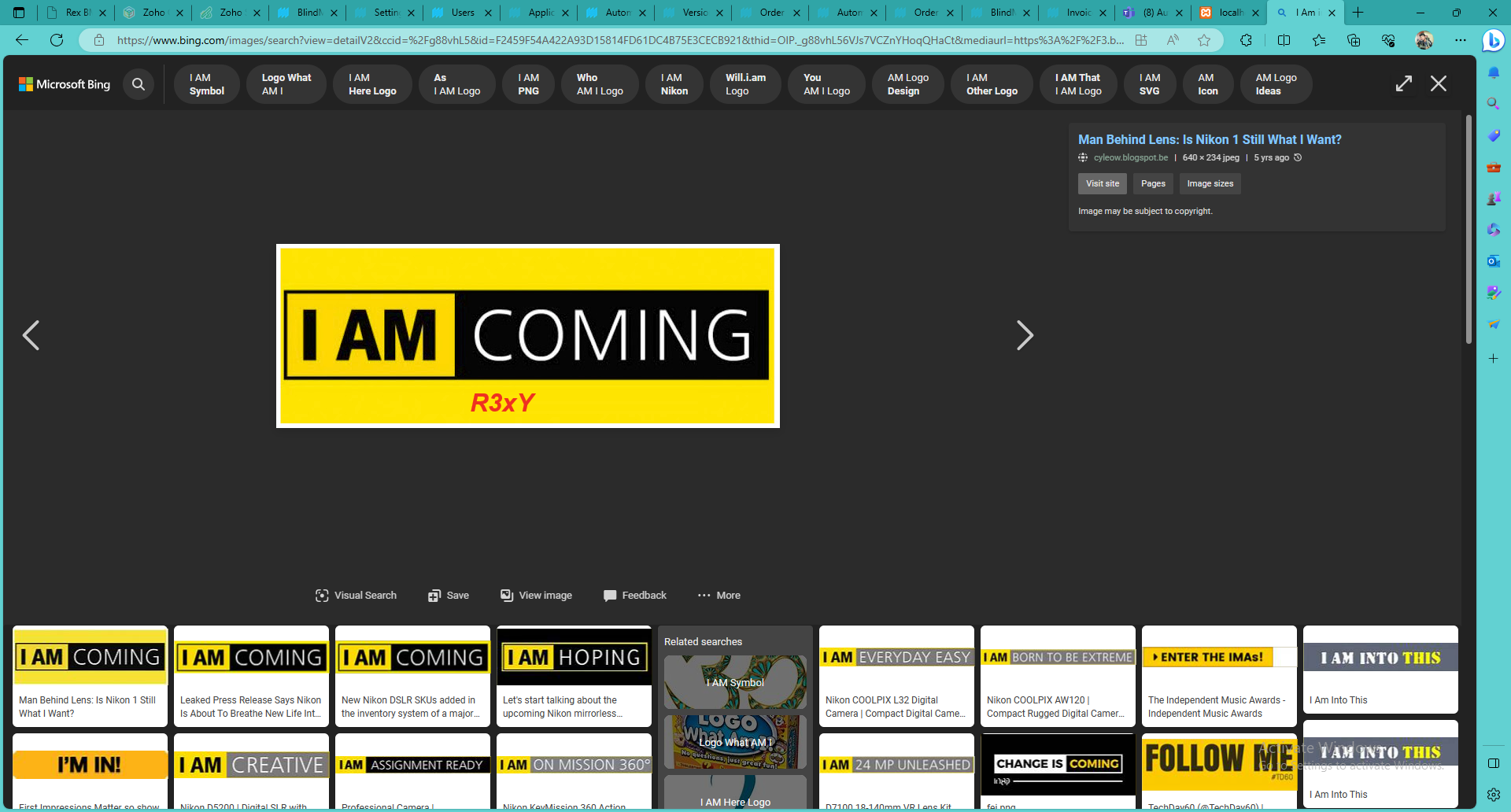The height and width of the screenshot is (812, 1511).
Task: Expand the More options menu
Action: pos(719,596)
